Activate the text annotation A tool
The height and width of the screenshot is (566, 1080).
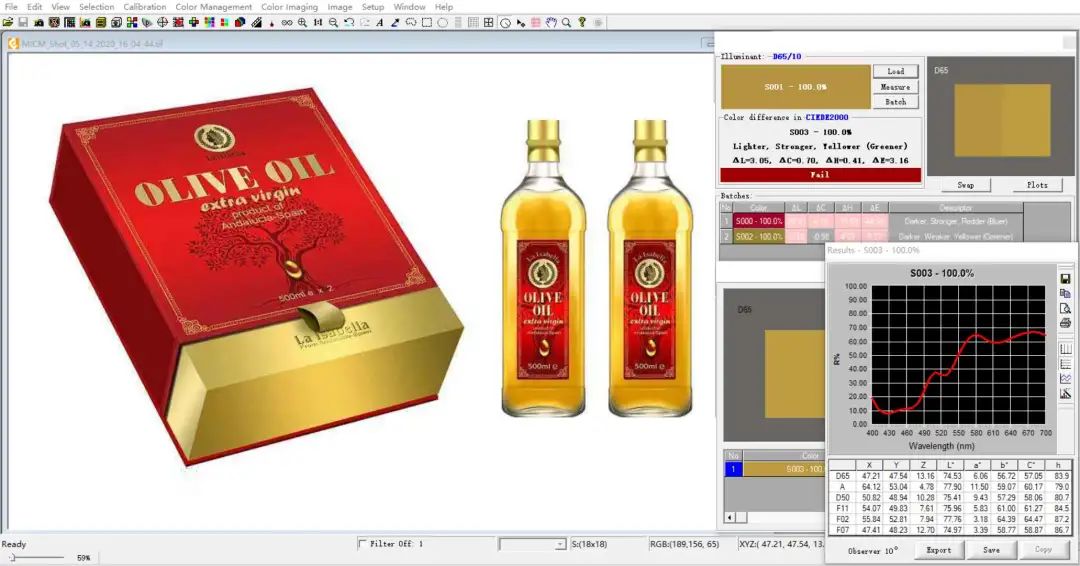tap(380, 23)
